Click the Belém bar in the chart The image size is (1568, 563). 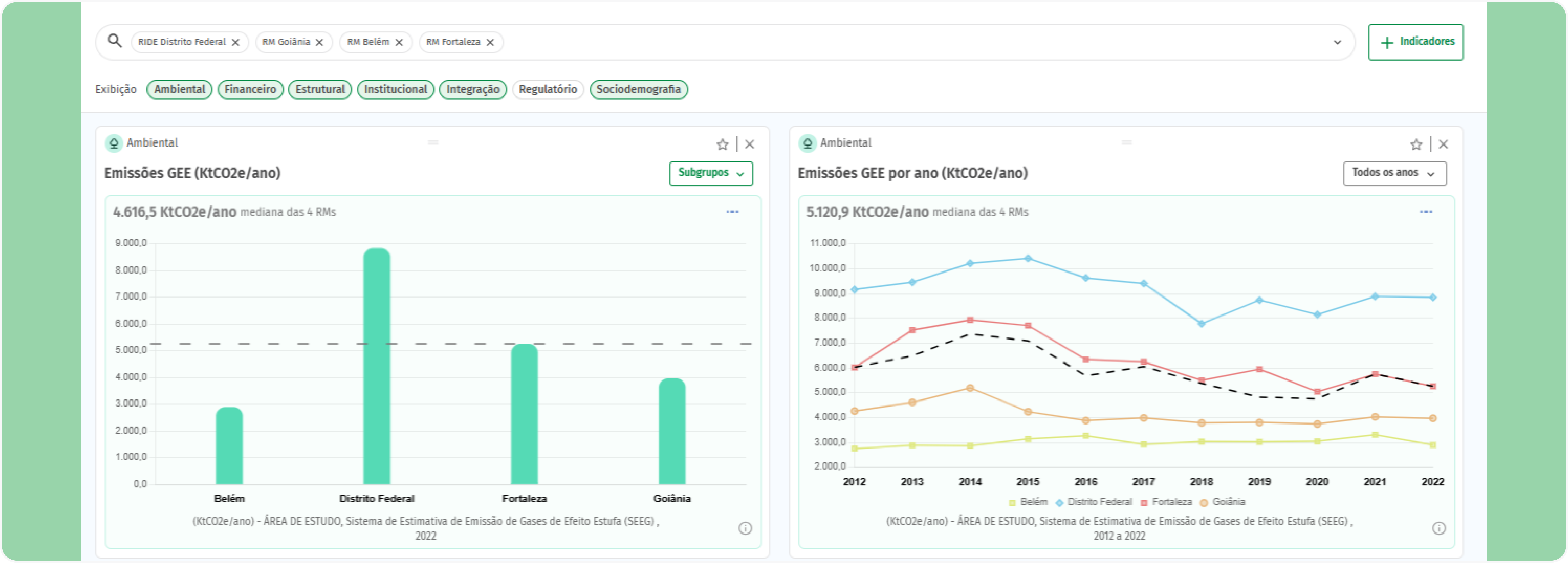click(229, 445)
